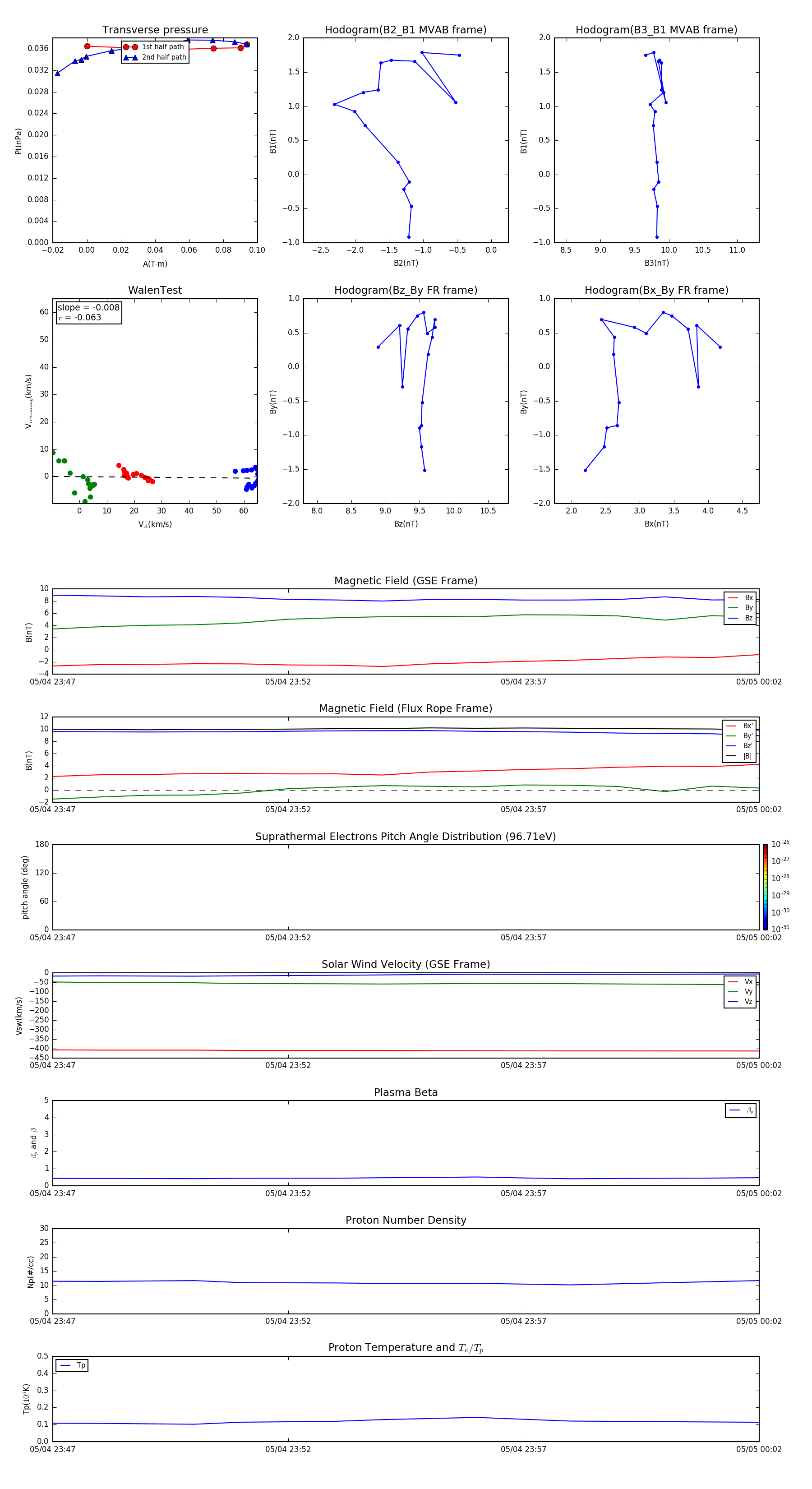Select the 'Magnetic Field (GSE Frame)' title
The width and height of the screenshot is (812, 1489).
406,581
